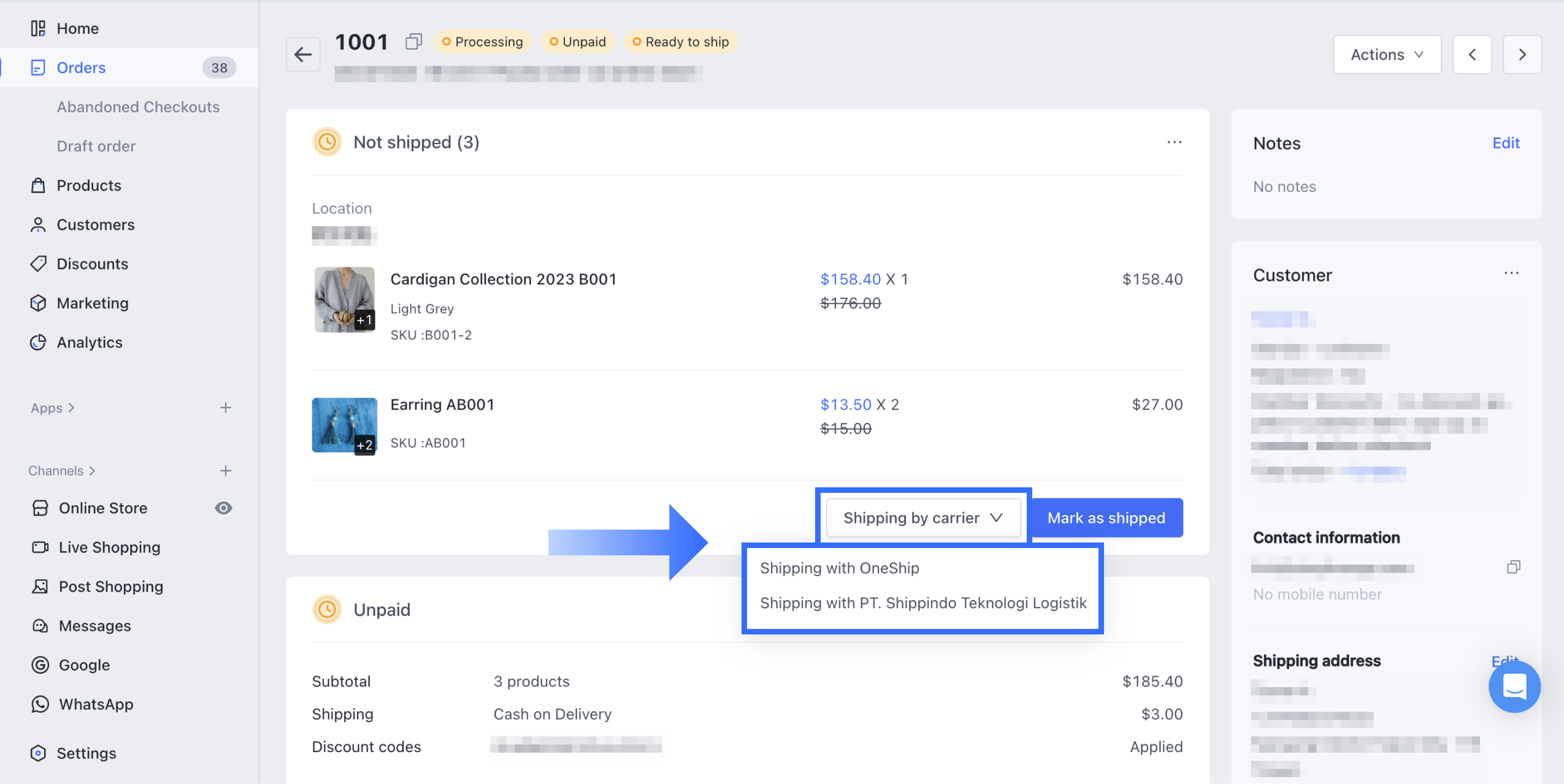
Task: Go to next order with right chevron
Action: pyautogui.click(x=1522, y=55)
